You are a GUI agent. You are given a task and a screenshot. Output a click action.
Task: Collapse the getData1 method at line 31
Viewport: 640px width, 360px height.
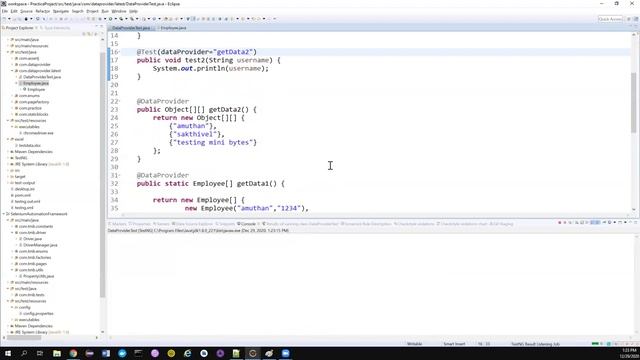pyautogui.click(x=119, y=175)
